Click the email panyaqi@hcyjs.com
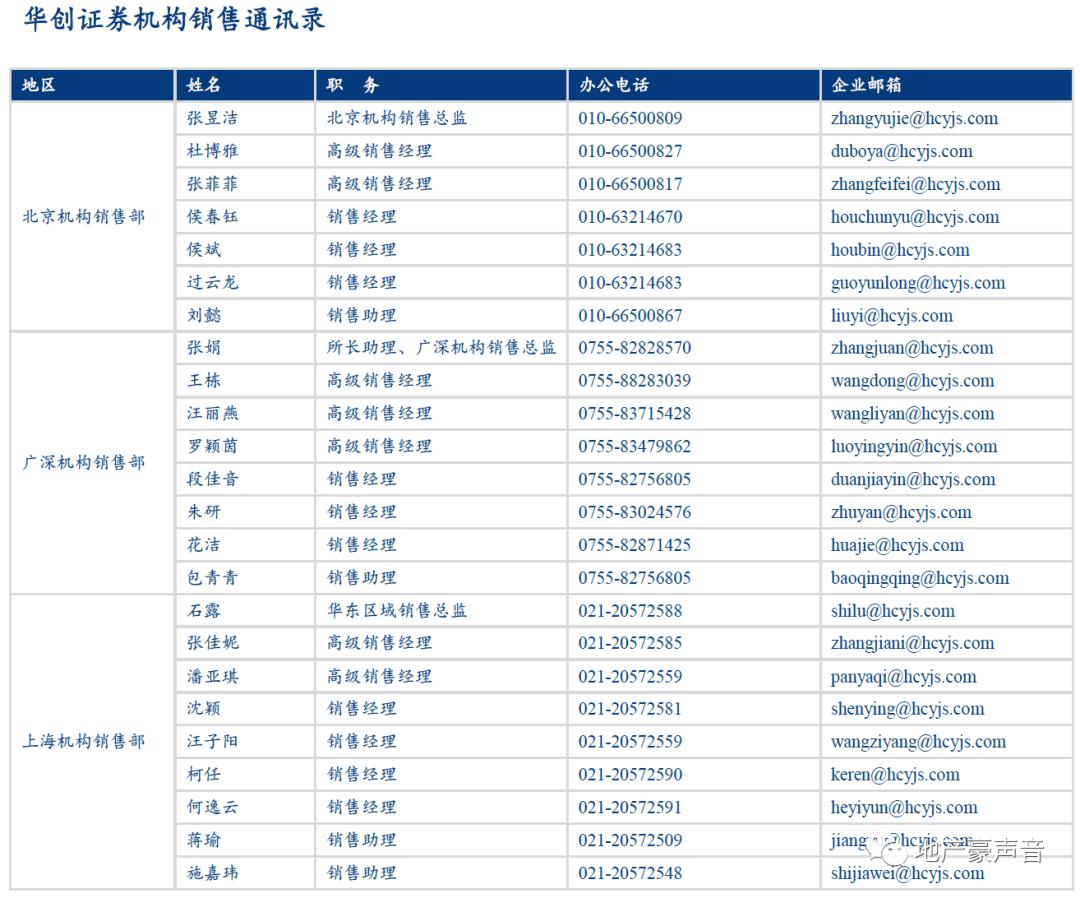Image resolution: width=1080 pixels, height=898 pixels. coord(903,677)
